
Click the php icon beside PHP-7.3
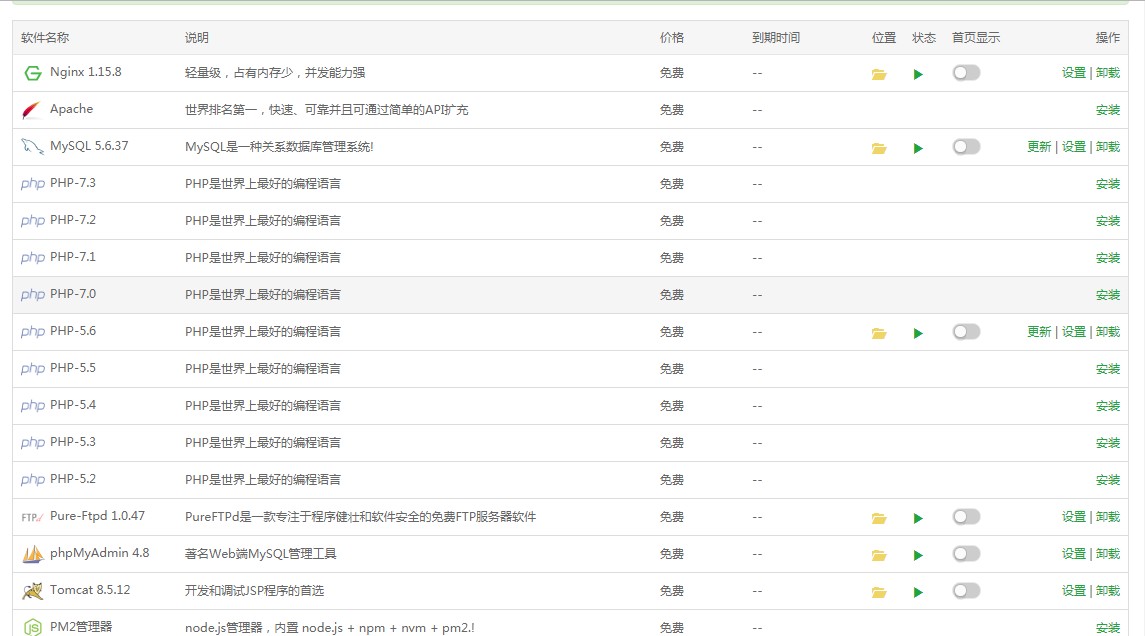[33, 184]
